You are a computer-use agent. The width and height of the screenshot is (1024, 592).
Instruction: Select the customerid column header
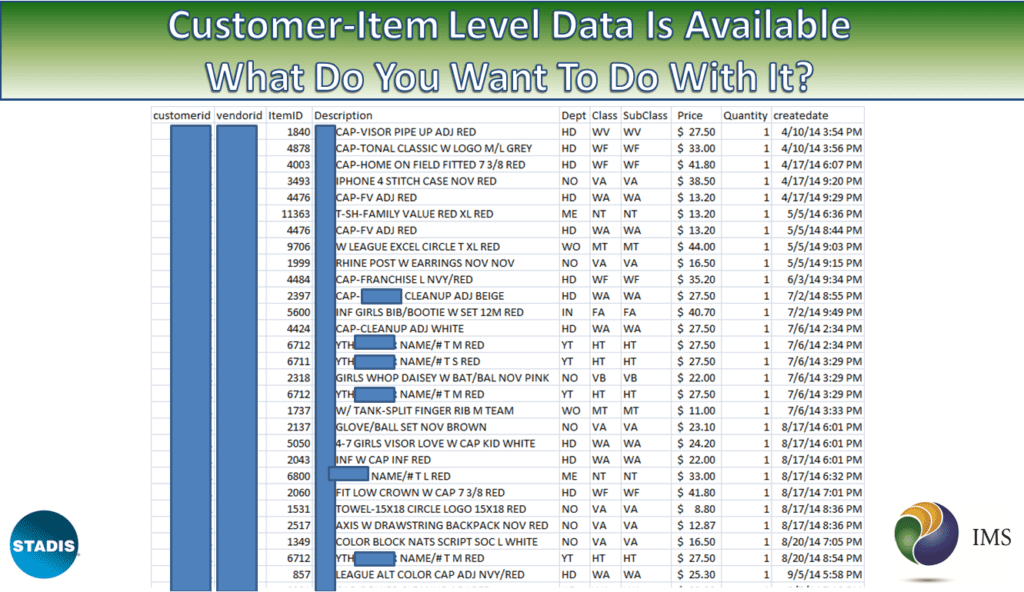click(181, 116)
